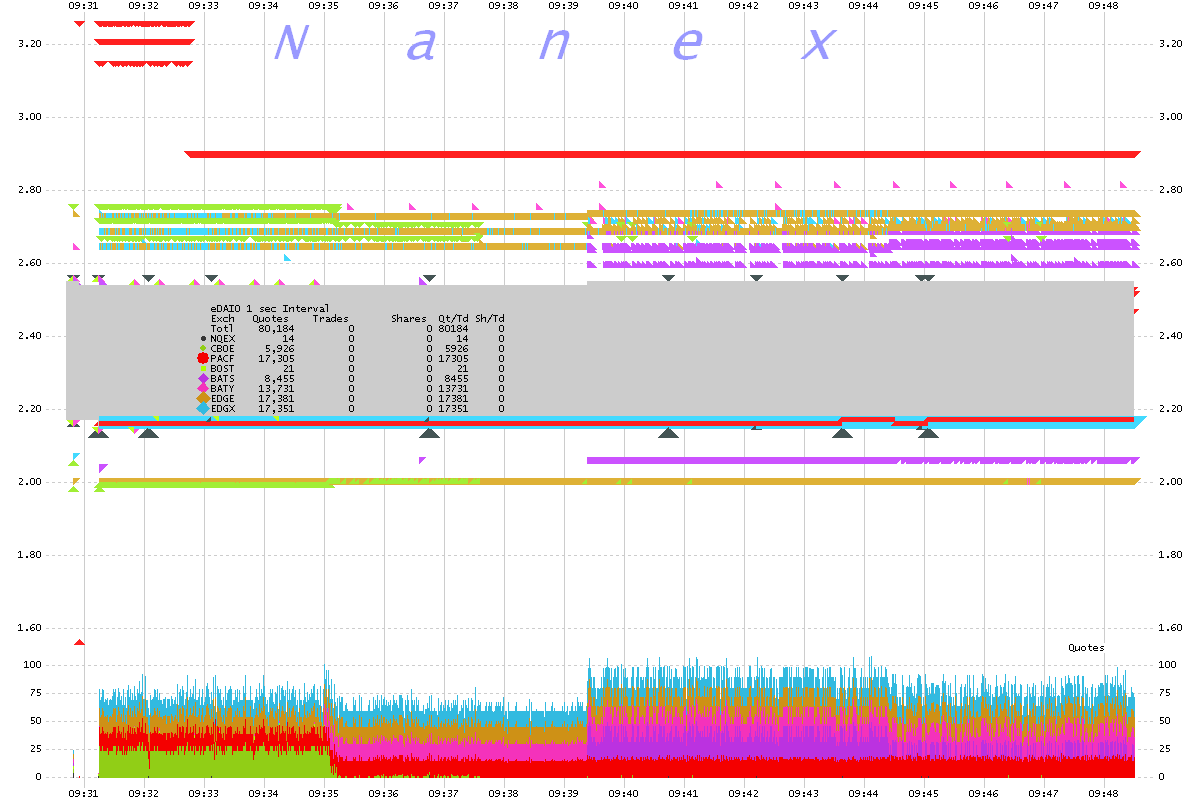Screen dimensions: 1201x800
Task: Click the '3.00' price label on the left axis
Action: [x=30, y=117]
